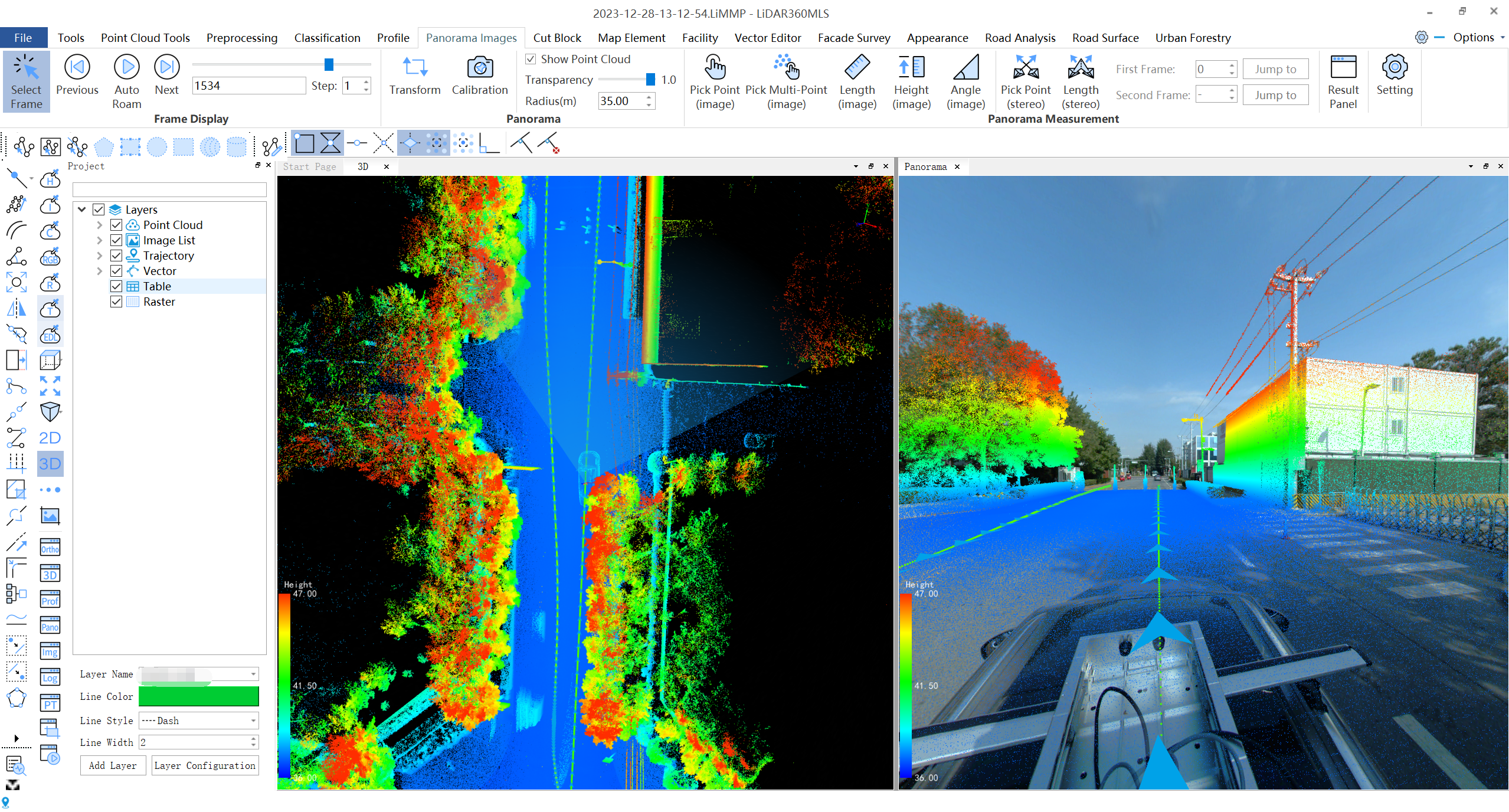Toggle Trajectory layer visibility
Image resolution: width=1509 pixels, height=812 pixels.
pyautogui.click(x=116, y=256)
